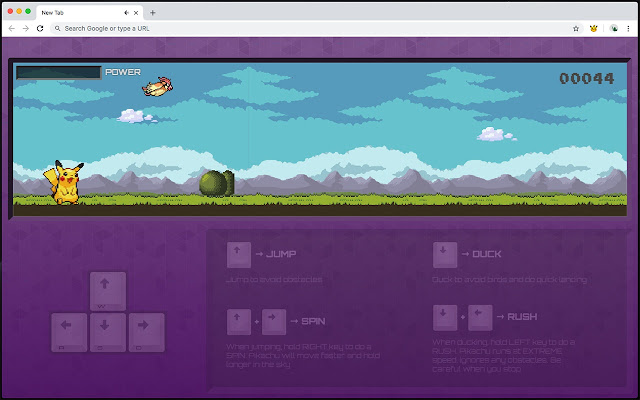Click the browser back arrow
640x400 pixels.
point(11,29)
